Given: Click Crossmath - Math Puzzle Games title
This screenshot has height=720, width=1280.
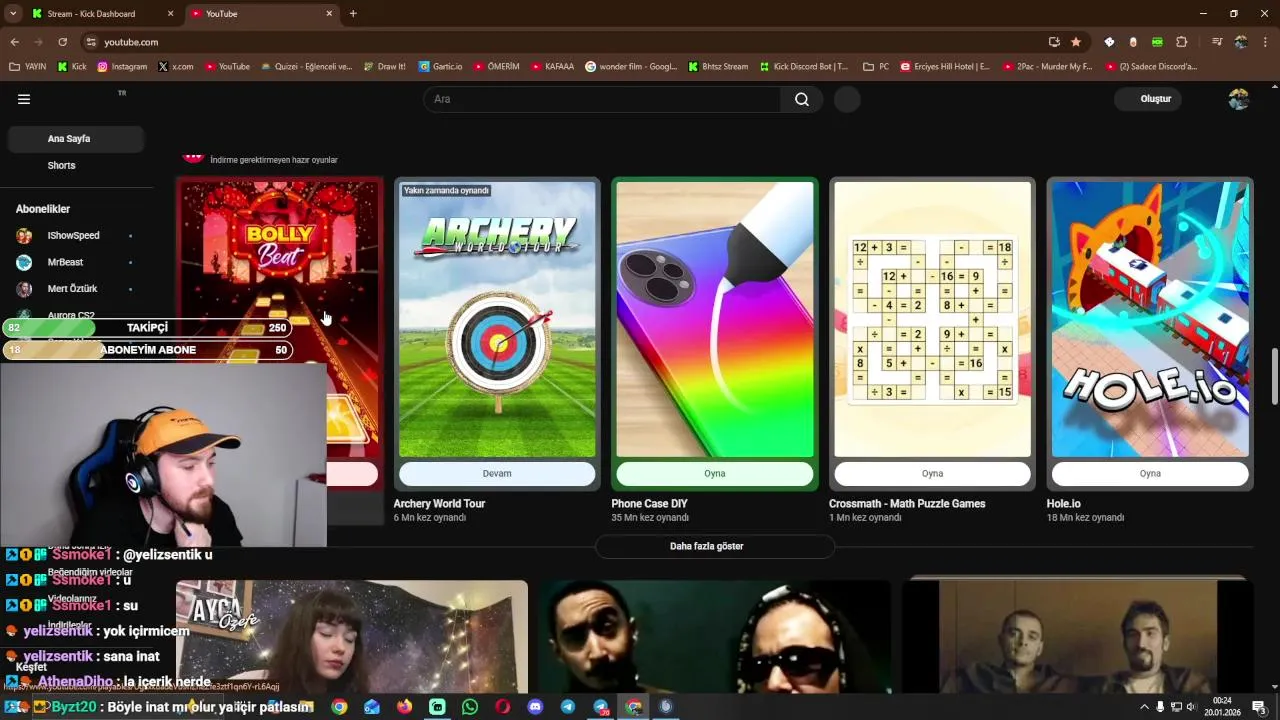Looking at the screenshot, I should (x=907, y=504).
